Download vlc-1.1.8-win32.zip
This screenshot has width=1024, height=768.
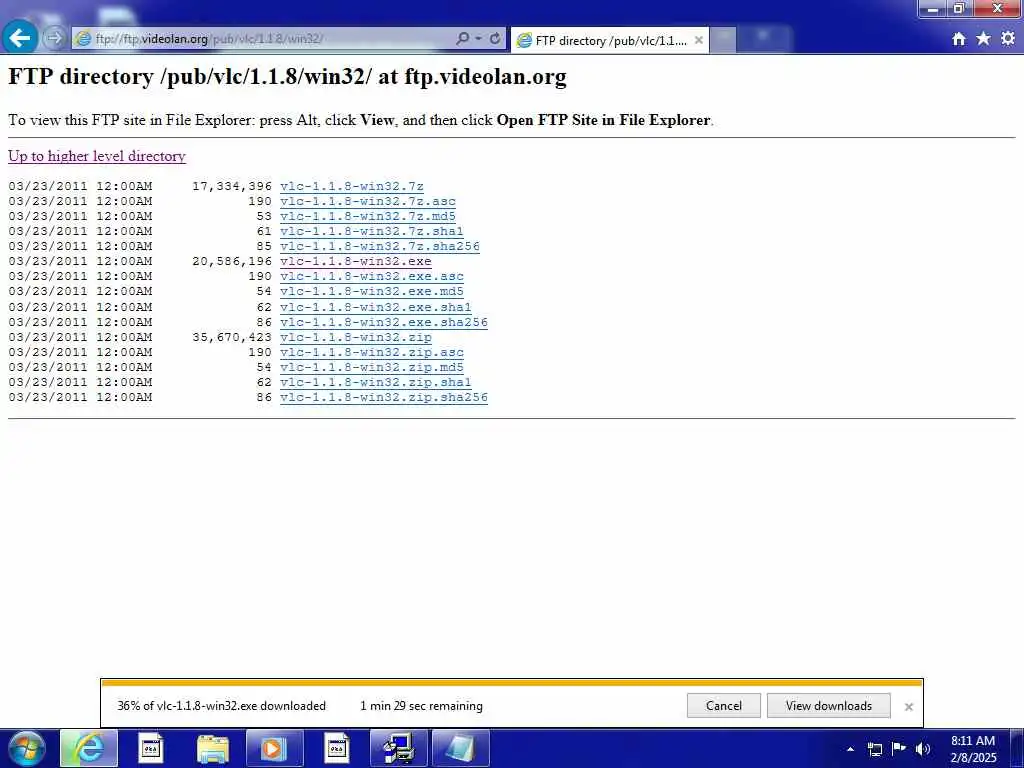tap(356, 337)
